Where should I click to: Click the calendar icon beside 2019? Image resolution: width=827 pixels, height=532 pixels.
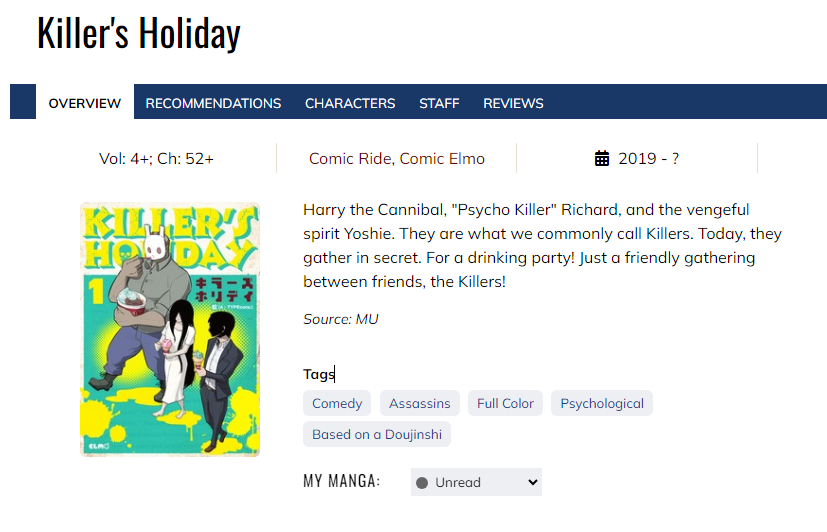[x=602, y=158]
